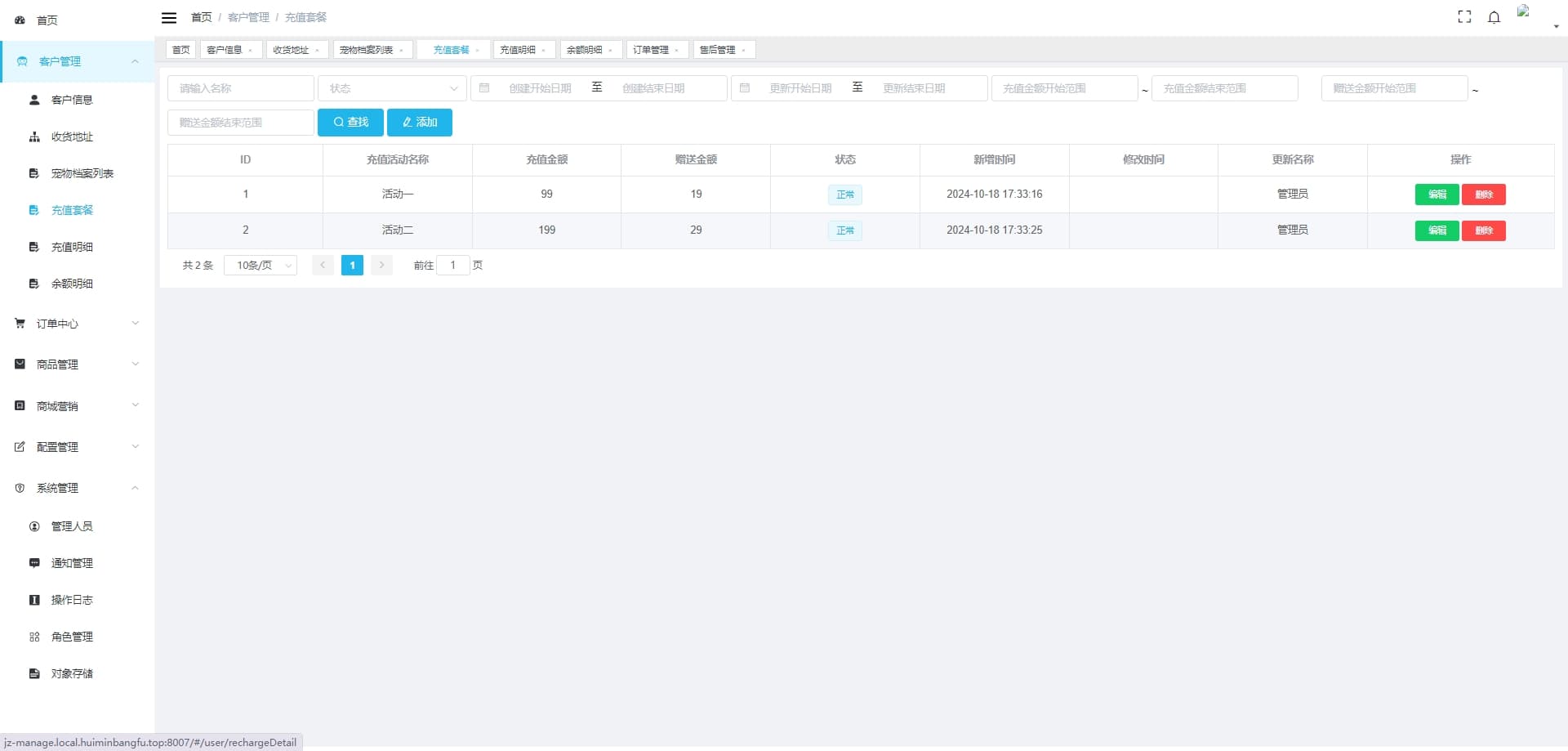1568x751 pixels.
Task: Click the calendar icon of the 创建 date range
Action: [x=484, y=87]
